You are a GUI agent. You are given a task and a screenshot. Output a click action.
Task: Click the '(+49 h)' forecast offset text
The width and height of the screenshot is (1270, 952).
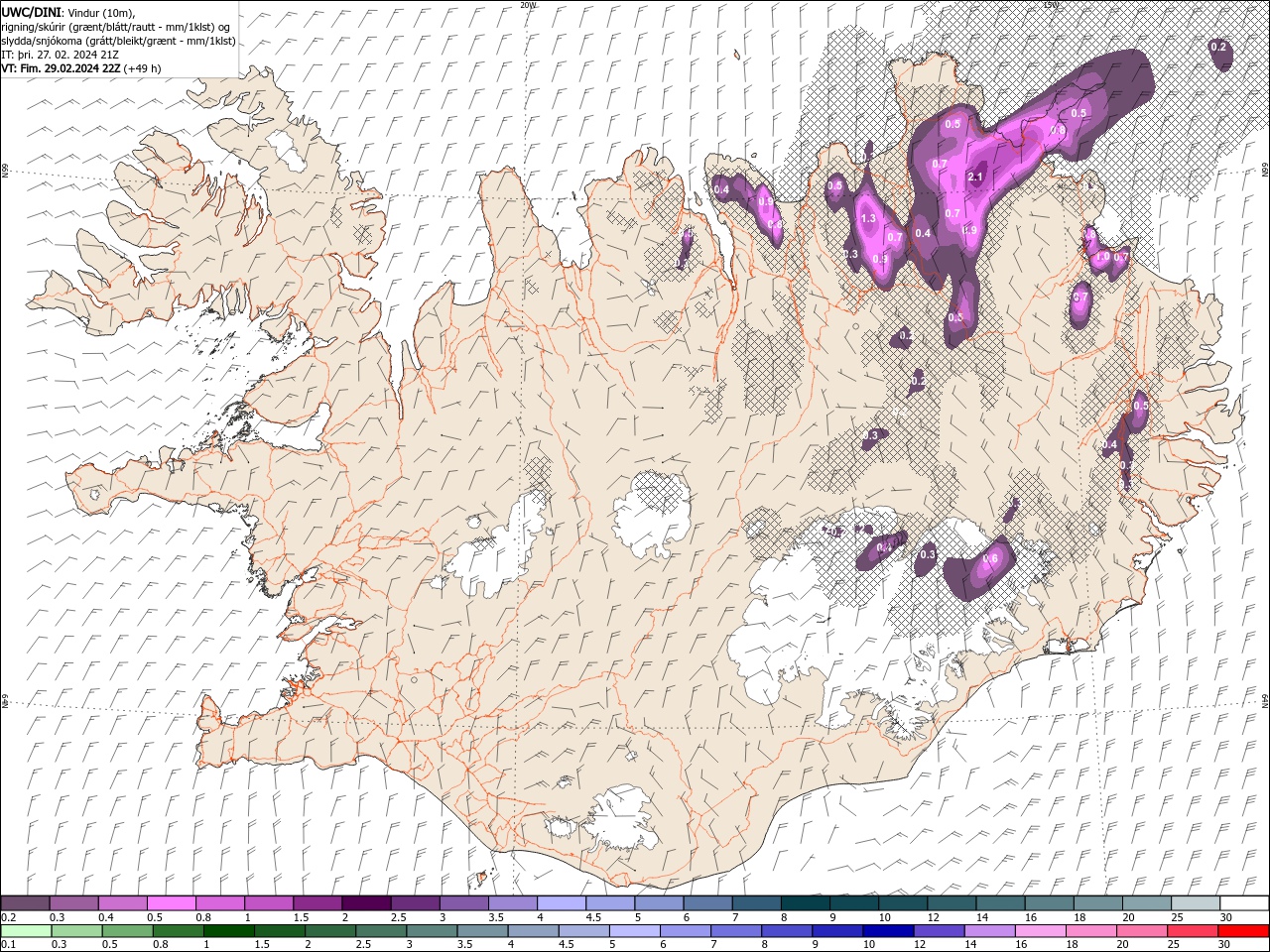(x=143, y=68)
